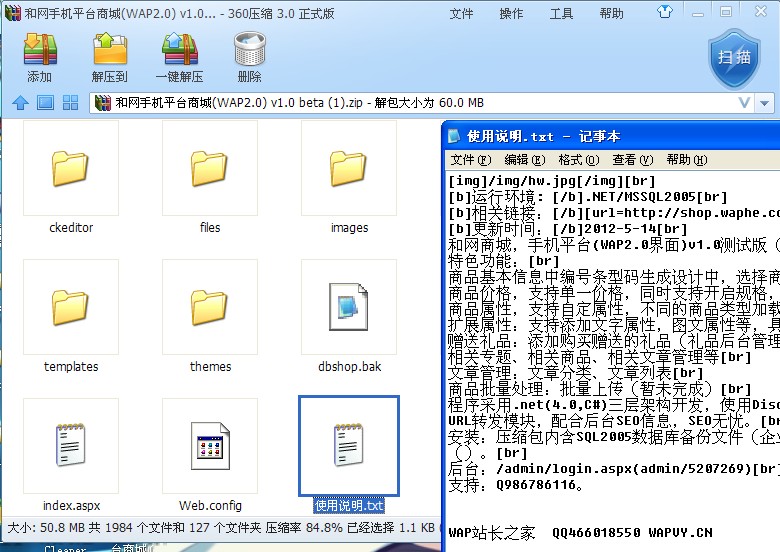The width and height of the screenshot is (780, 552).
Task: Click the 添加 (Add) toolbar icon
Action: (40, 50)
